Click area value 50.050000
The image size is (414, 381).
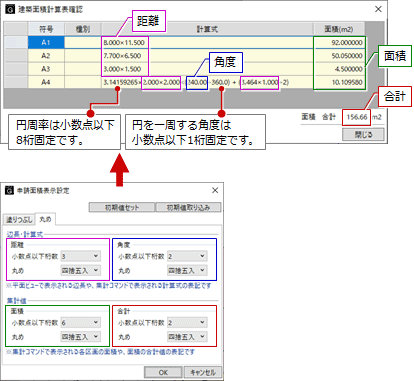coord(339,56)
